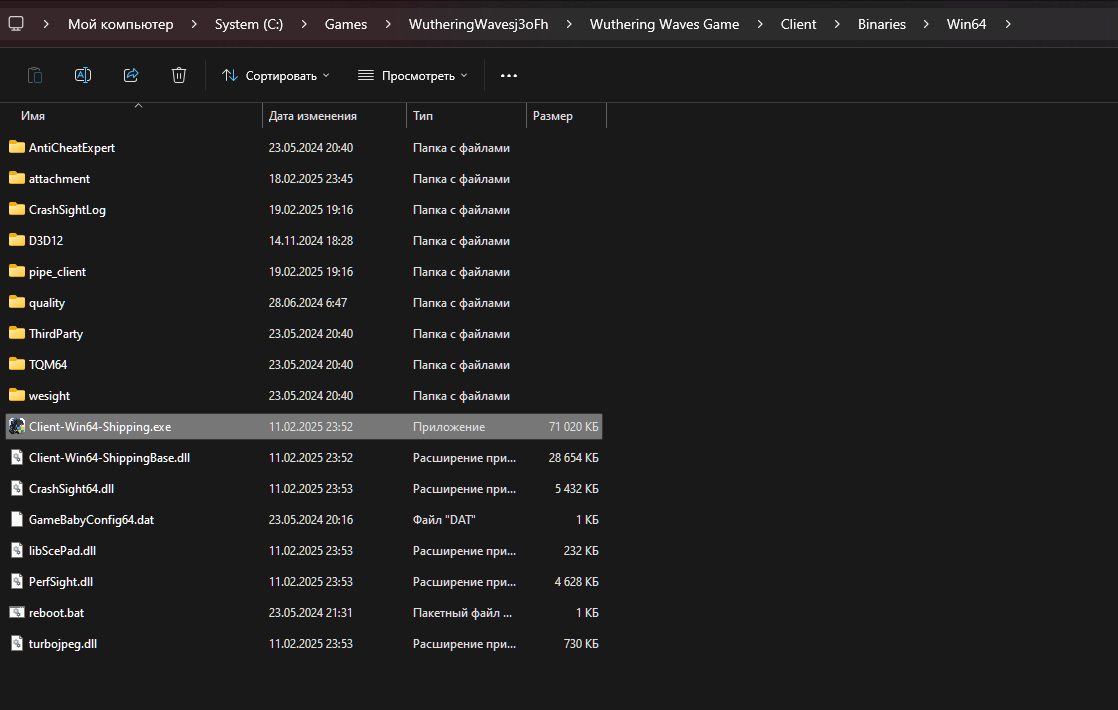
Task: Click the Client-Win64-ShippingBase.dll file icon
Action: pyautogui.click(x=17, y=457)
